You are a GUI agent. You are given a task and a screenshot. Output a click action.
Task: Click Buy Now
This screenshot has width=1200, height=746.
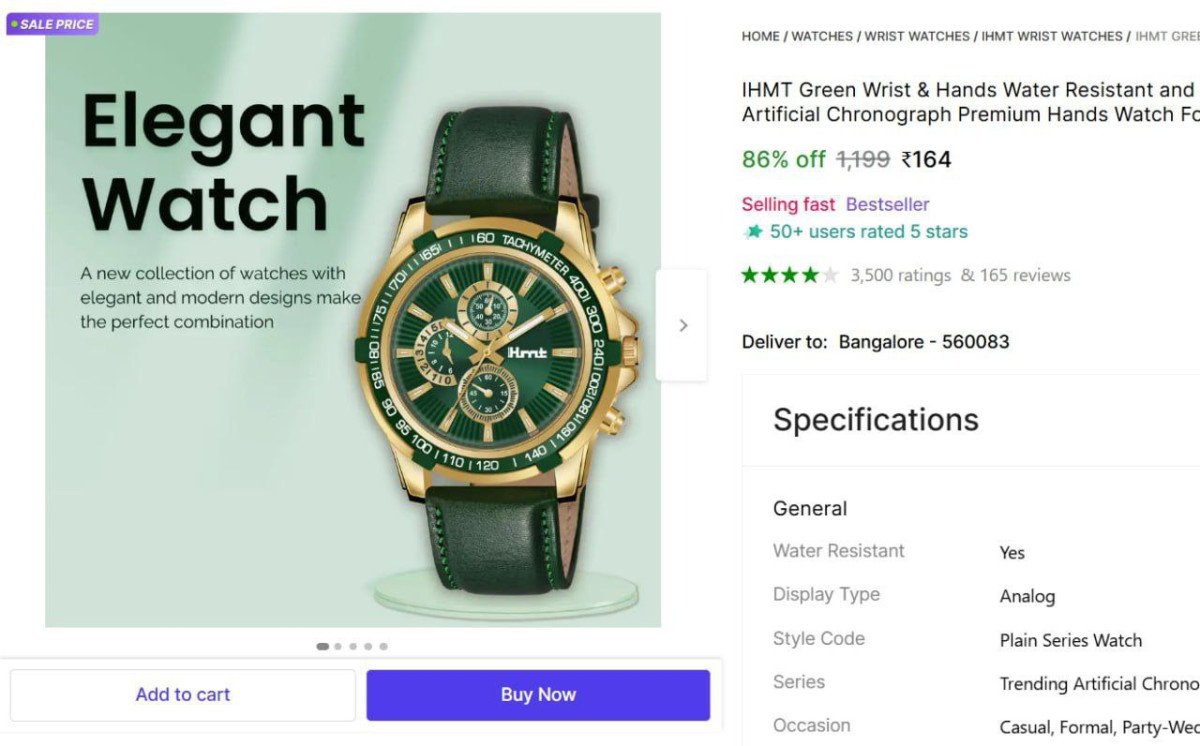pos(538,694)
